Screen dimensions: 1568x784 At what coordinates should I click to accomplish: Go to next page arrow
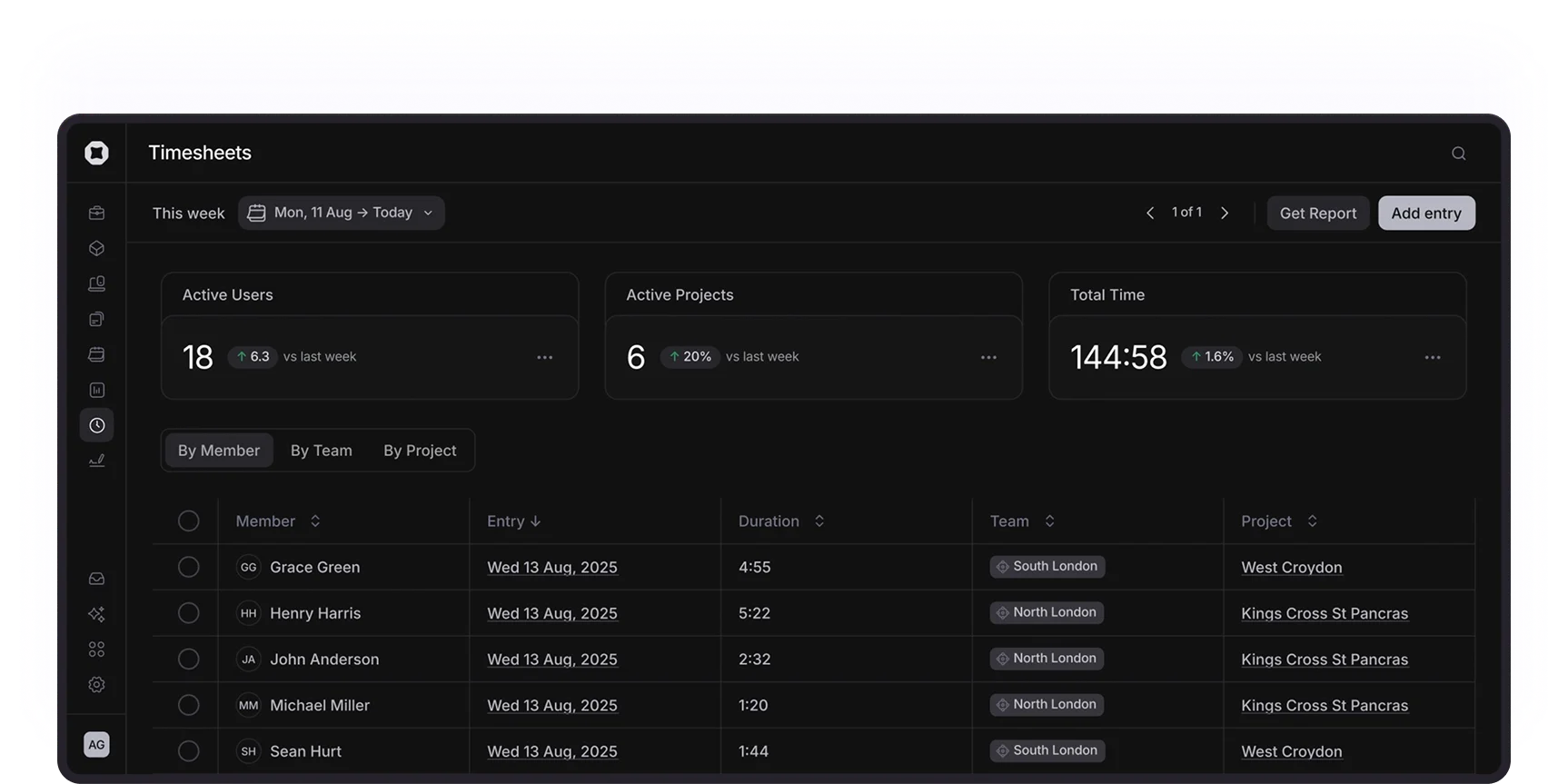click(1225, 213)
